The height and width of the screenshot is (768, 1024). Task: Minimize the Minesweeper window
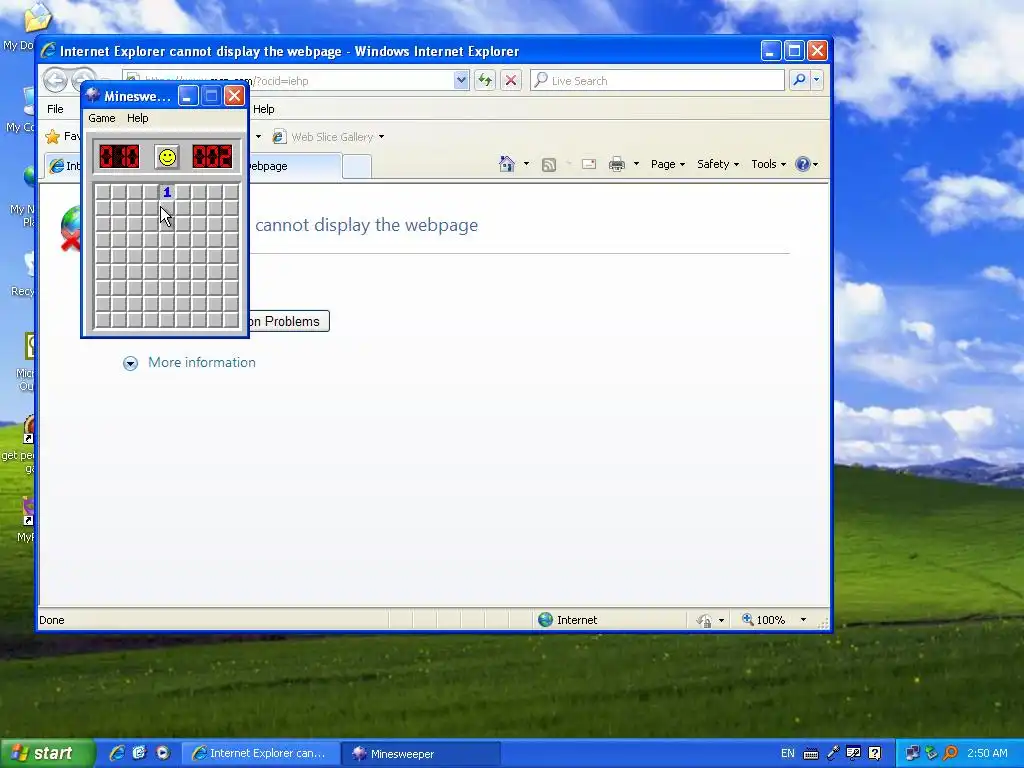[x=188, y=96]
